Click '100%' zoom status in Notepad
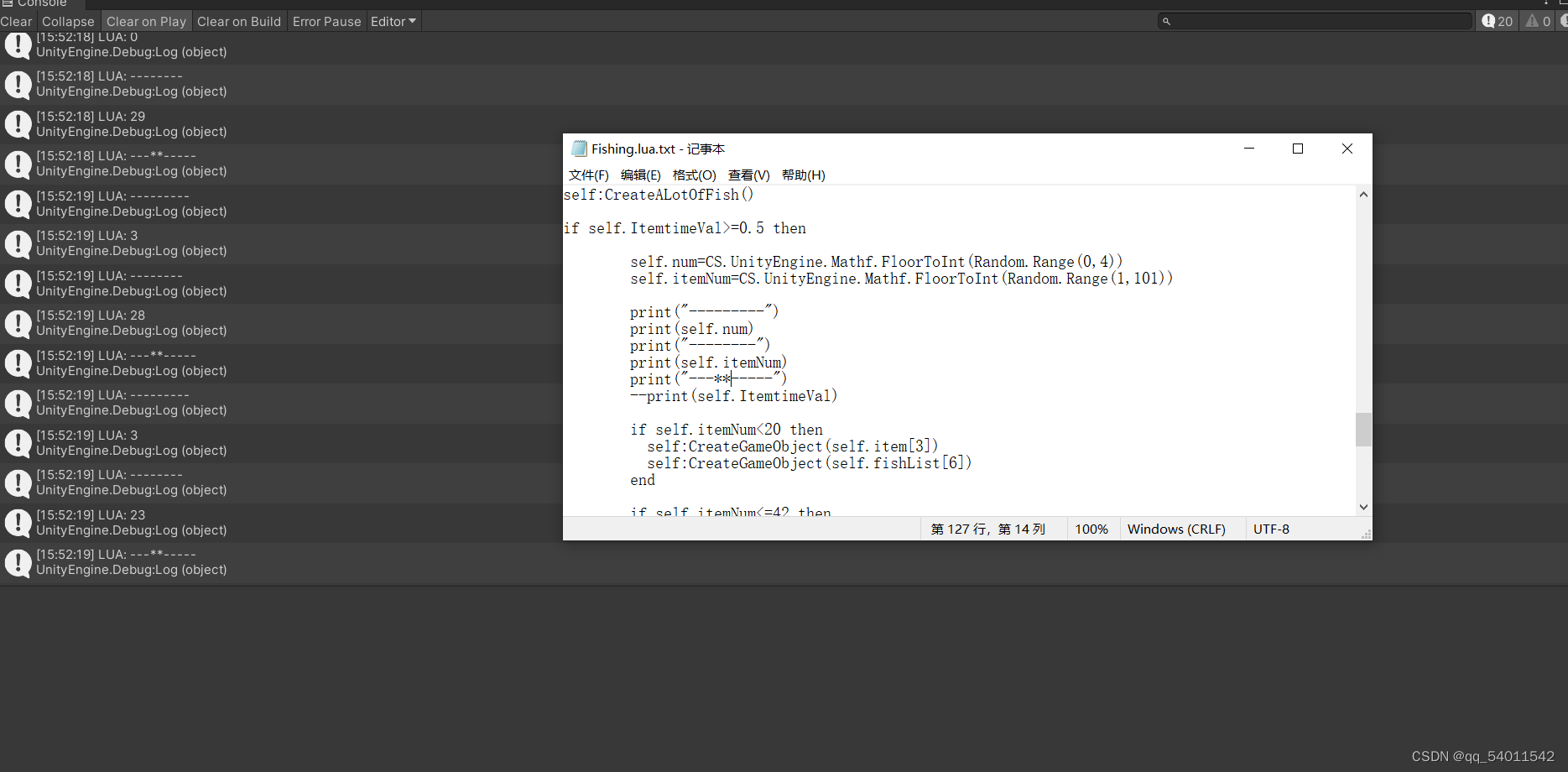Viewport: 1568px width, 772px height. [x=1091, y=529]
